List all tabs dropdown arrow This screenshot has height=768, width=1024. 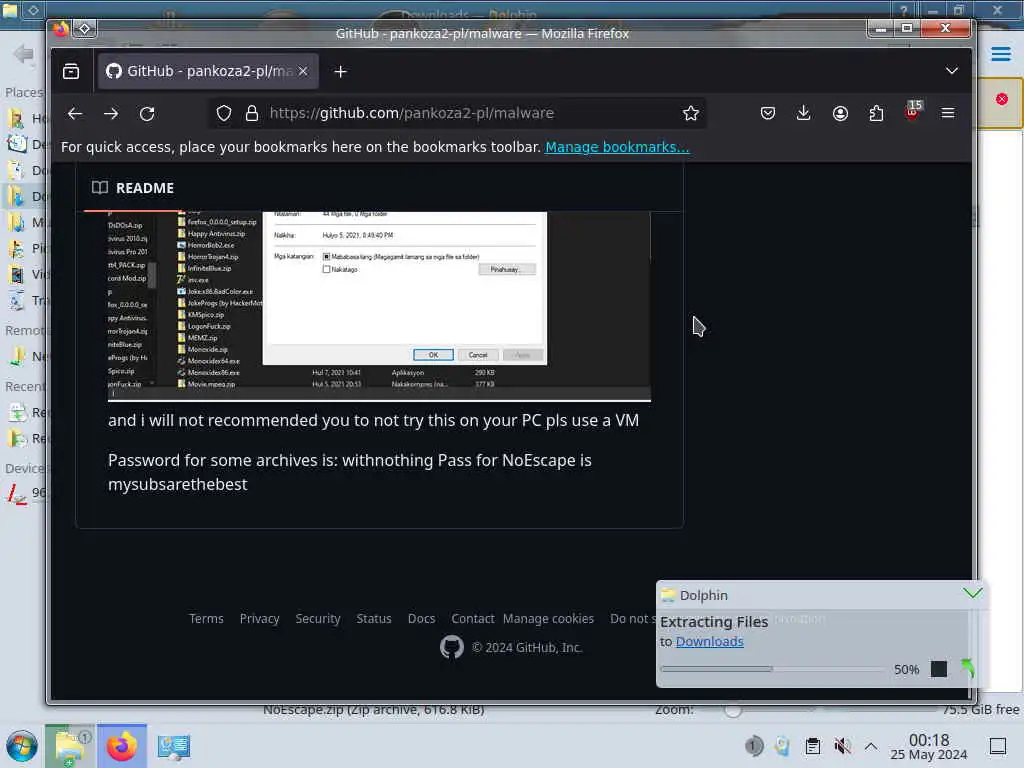pos(952,71)
